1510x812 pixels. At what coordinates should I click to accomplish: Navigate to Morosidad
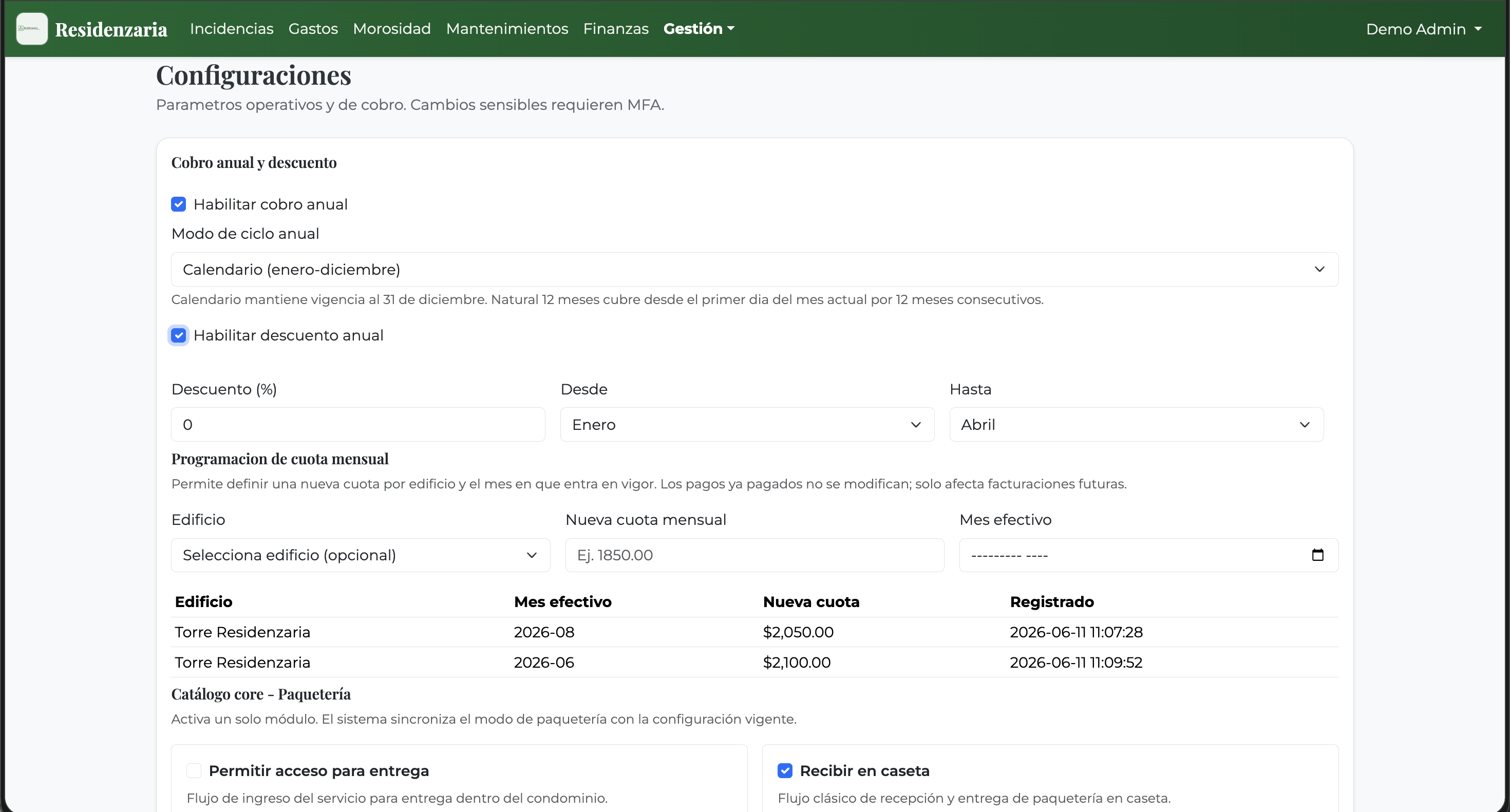[x=391, y=29]
